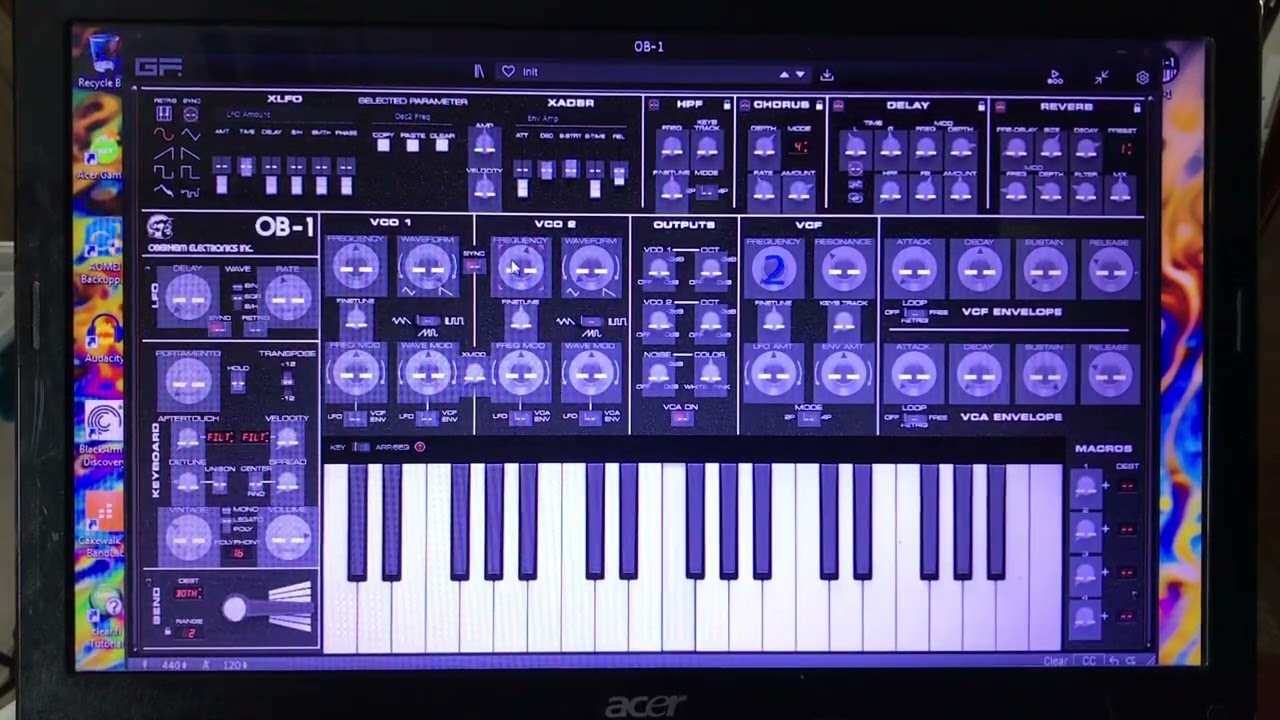Click Paste under Selected Parameter
The image size is (1280, 720).
(412, 145)
